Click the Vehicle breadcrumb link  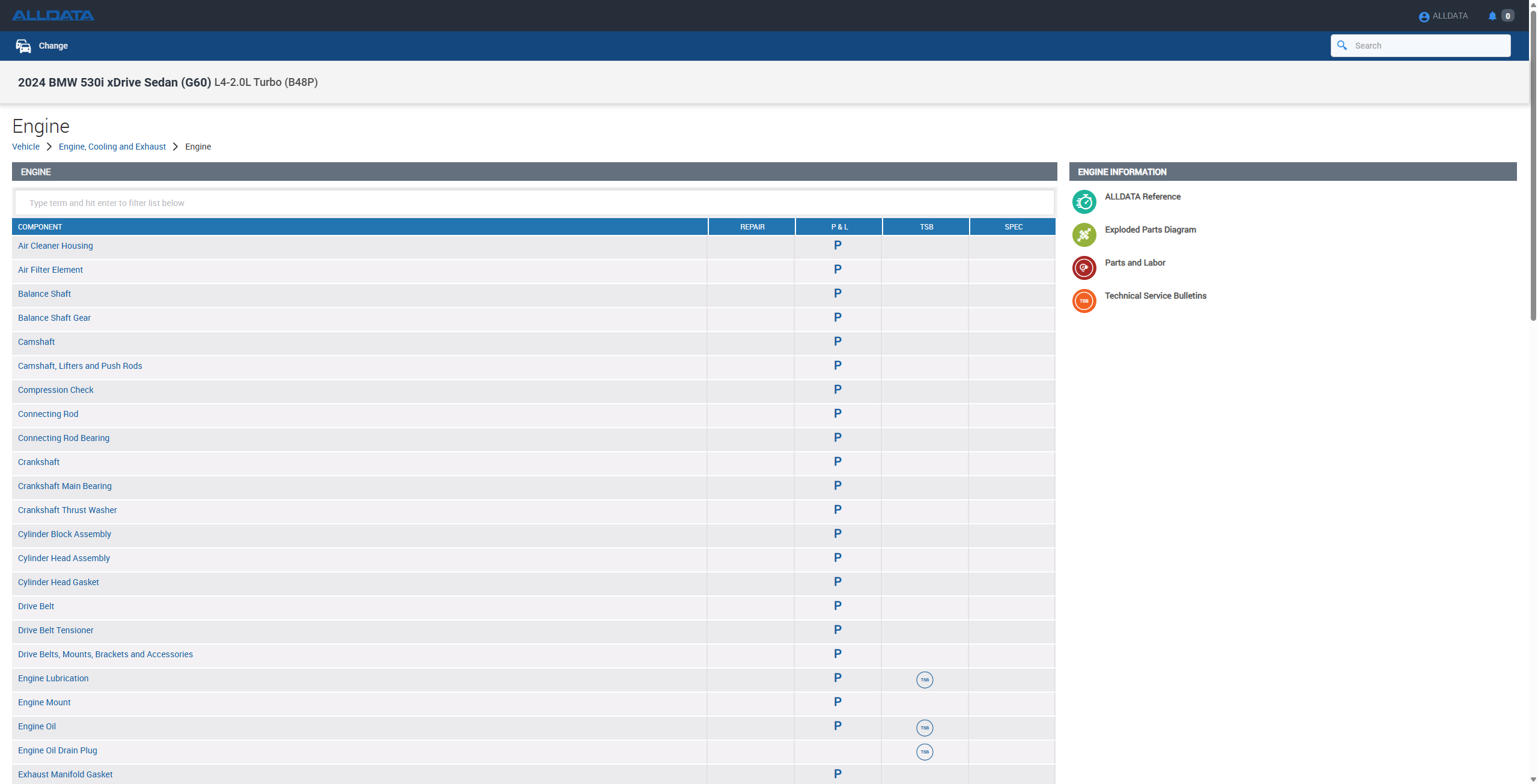pos(26,147)
